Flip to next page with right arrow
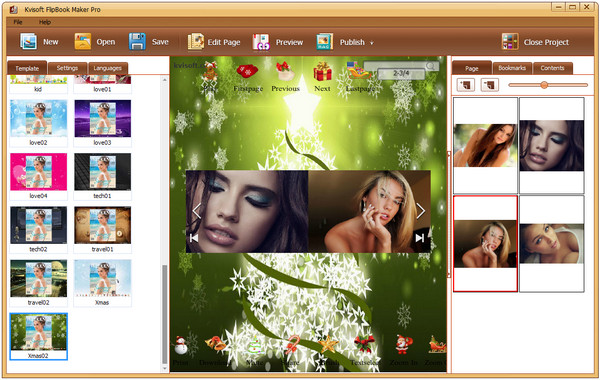 click(421, 211)
